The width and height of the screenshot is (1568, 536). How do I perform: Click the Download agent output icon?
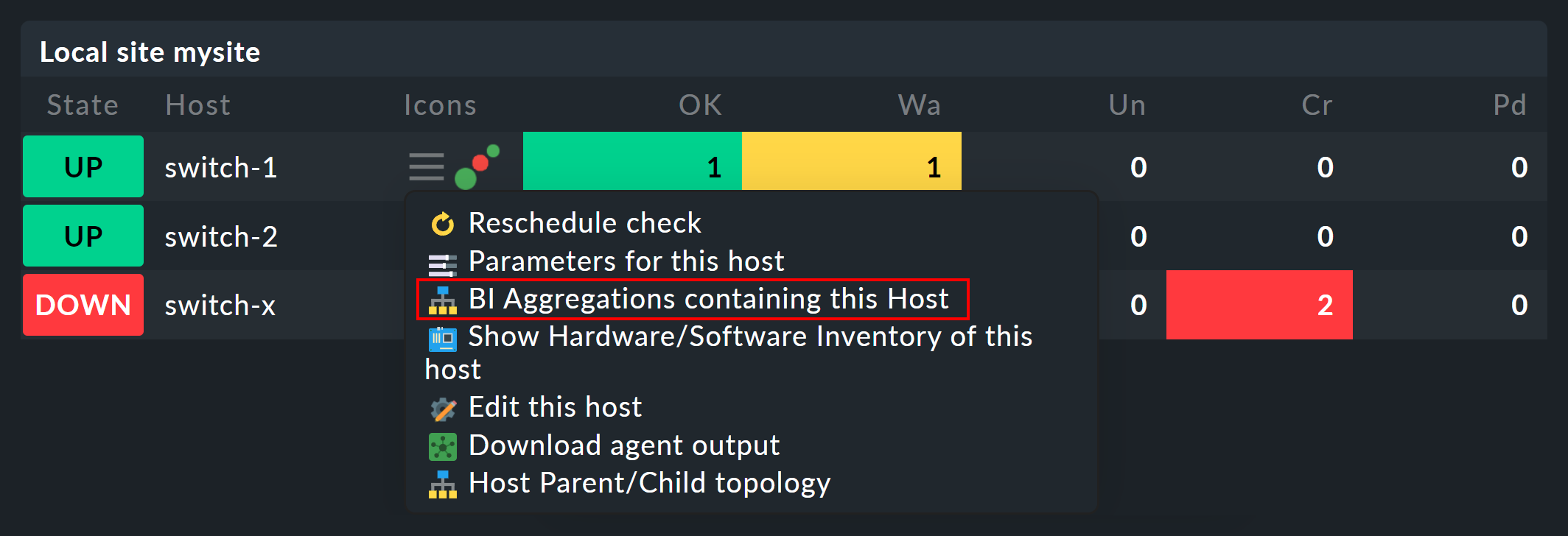[443, 445]
